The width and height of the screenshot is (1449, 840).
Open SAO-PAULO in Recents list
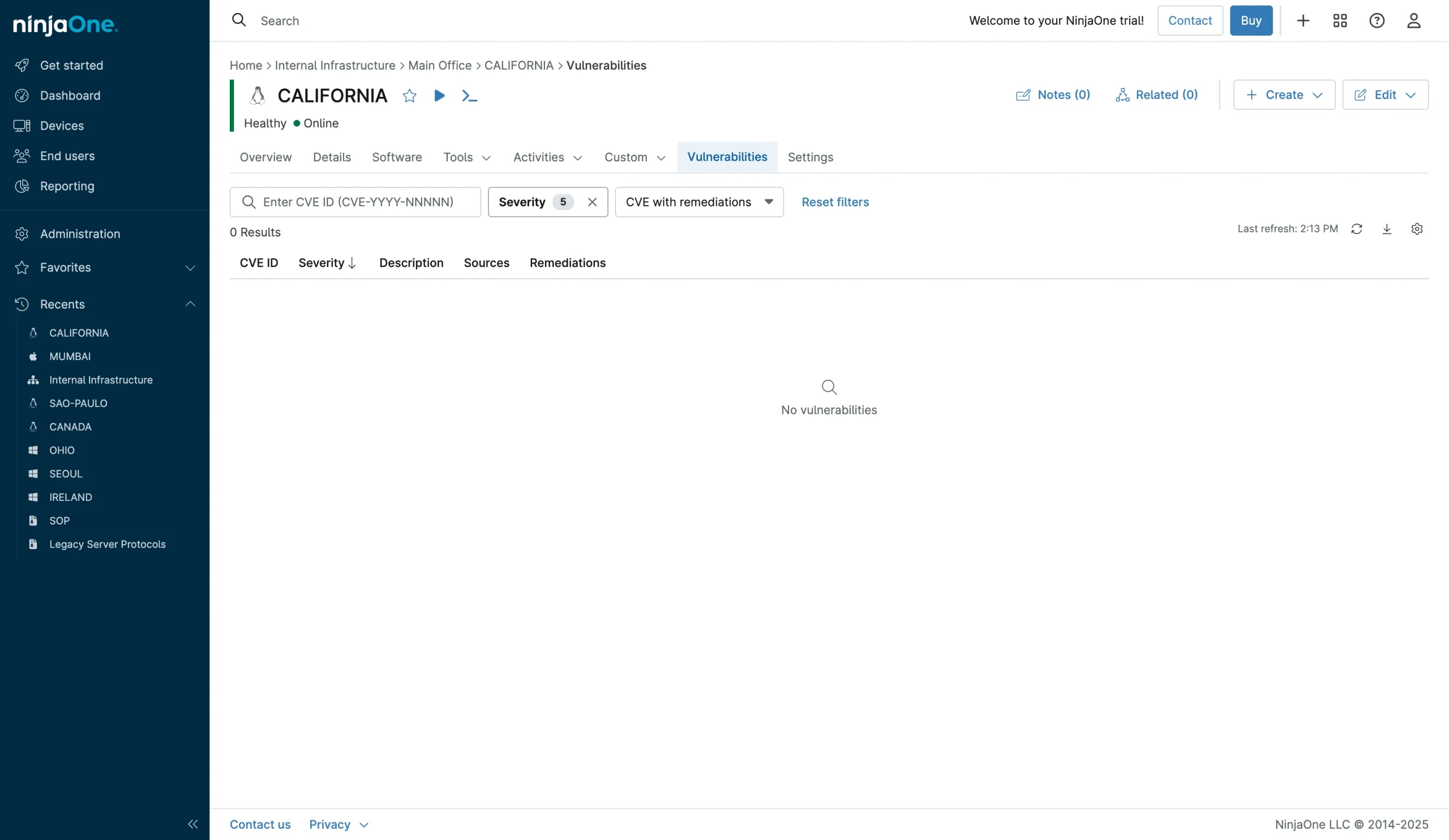click(x=78, y=404)
